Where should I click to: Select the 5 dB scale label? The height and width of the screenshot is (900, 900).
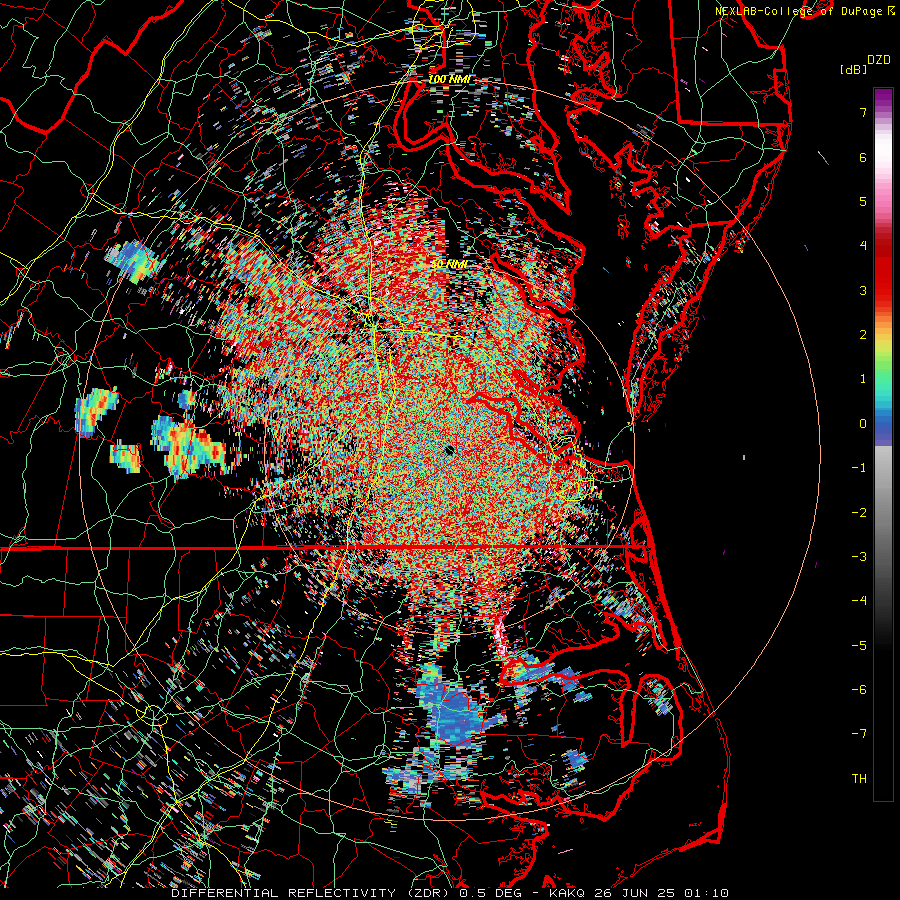863,201
